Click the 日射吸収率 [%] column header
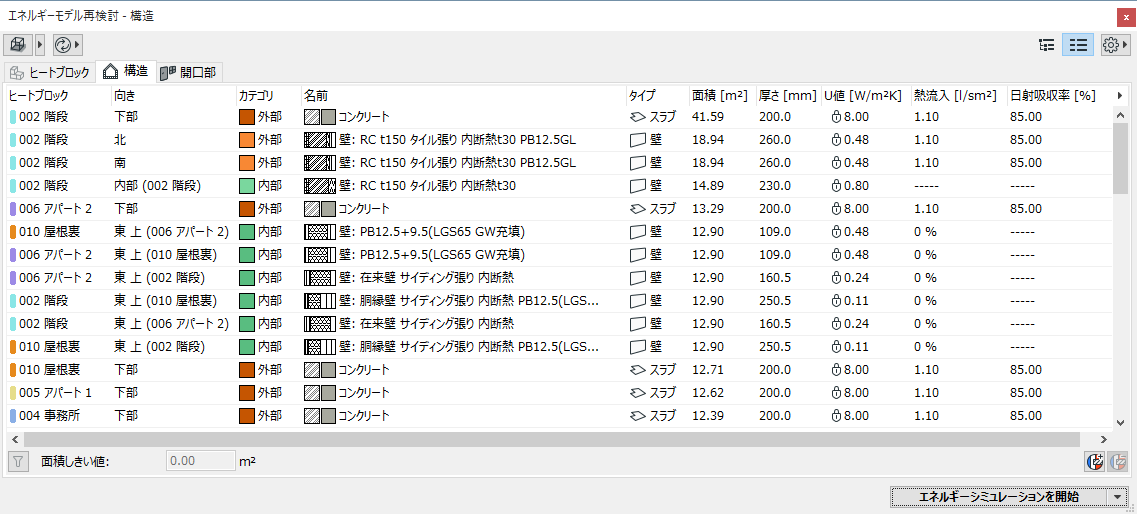 1051,95
